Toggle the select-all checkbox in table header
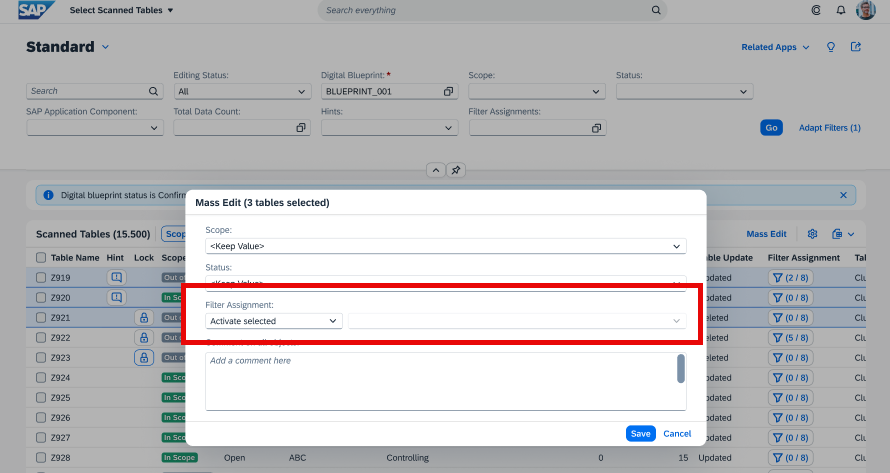890x473 pixels. pyautogui.click(x=41, y=258)
